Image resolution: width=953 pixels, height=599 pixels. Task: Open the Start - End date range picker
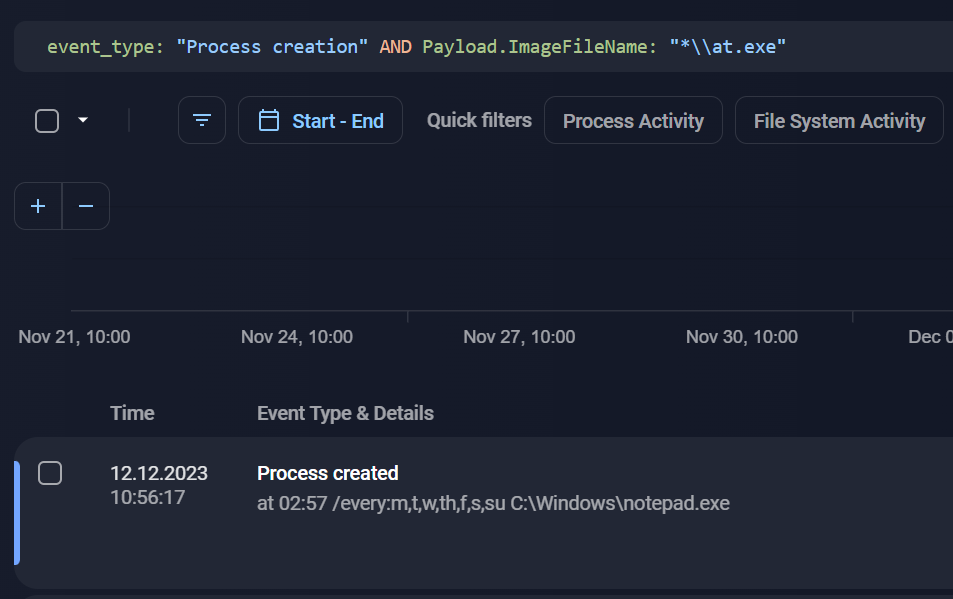tap(320, 120)
